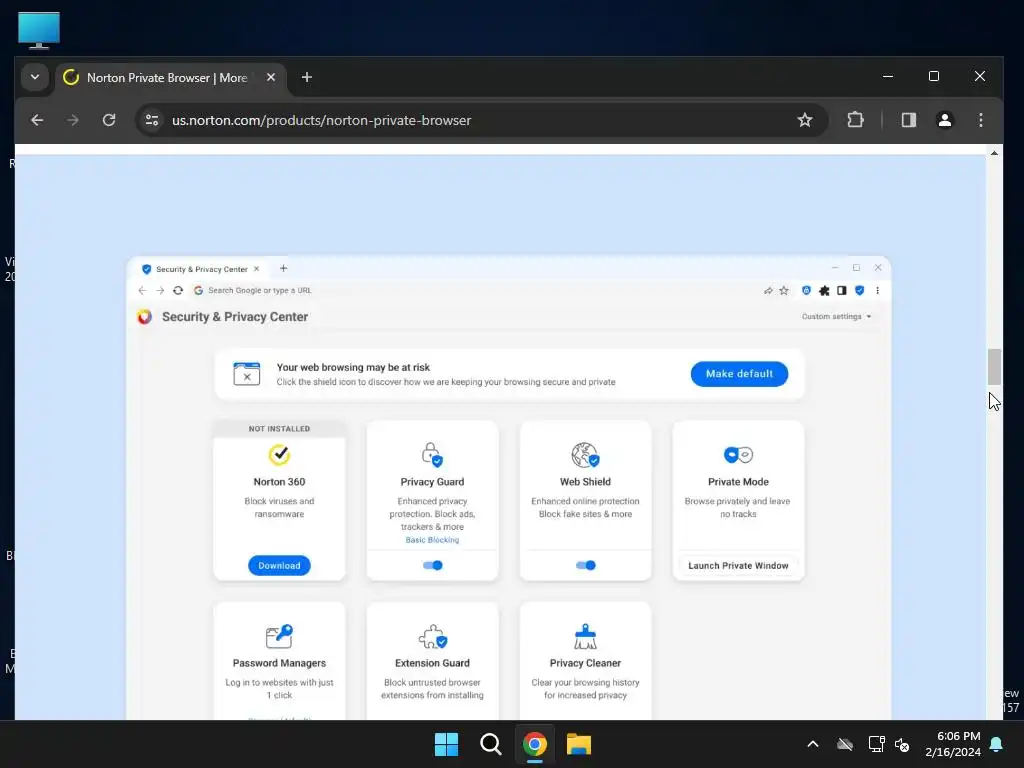Select the This PC desktop icon
Screen dimensions: 1024x768
[x=39, y=30]
